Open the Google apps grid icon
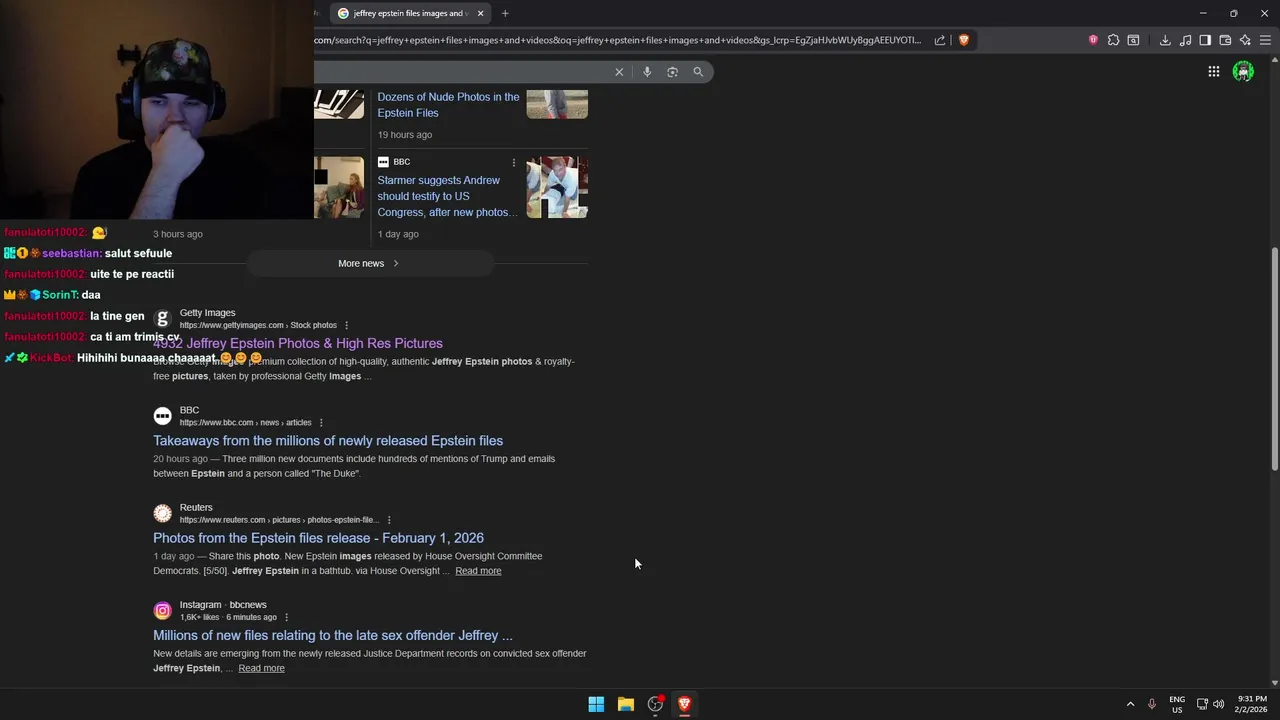1280x720 pixels. click(1213, 71)
